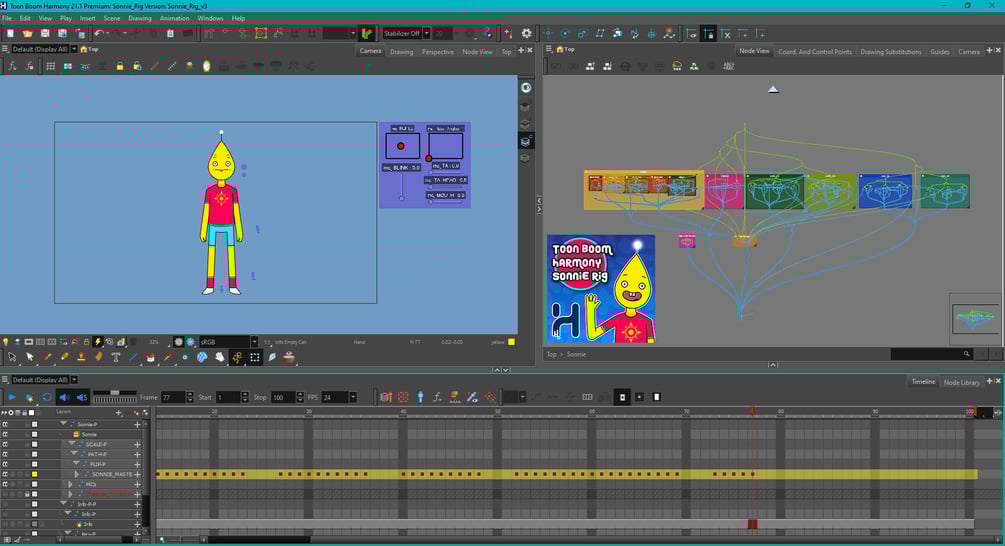The height and width of the screenshot is (546, 1005).
Task: Toggle enable for the Sonnie-P layer
Action: tap(5, 424)
